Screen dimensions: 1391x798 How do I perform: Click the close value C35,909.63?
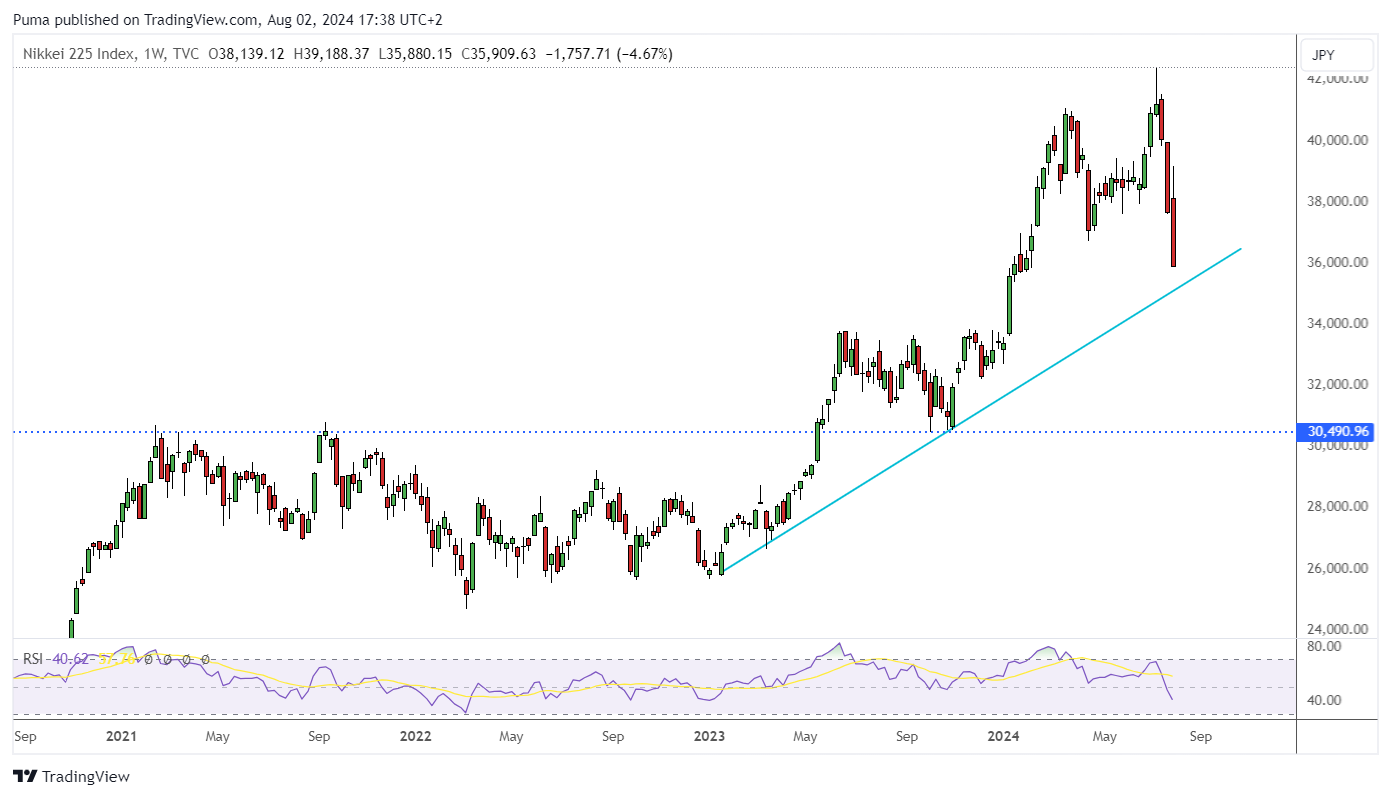[x=498, y=54]
